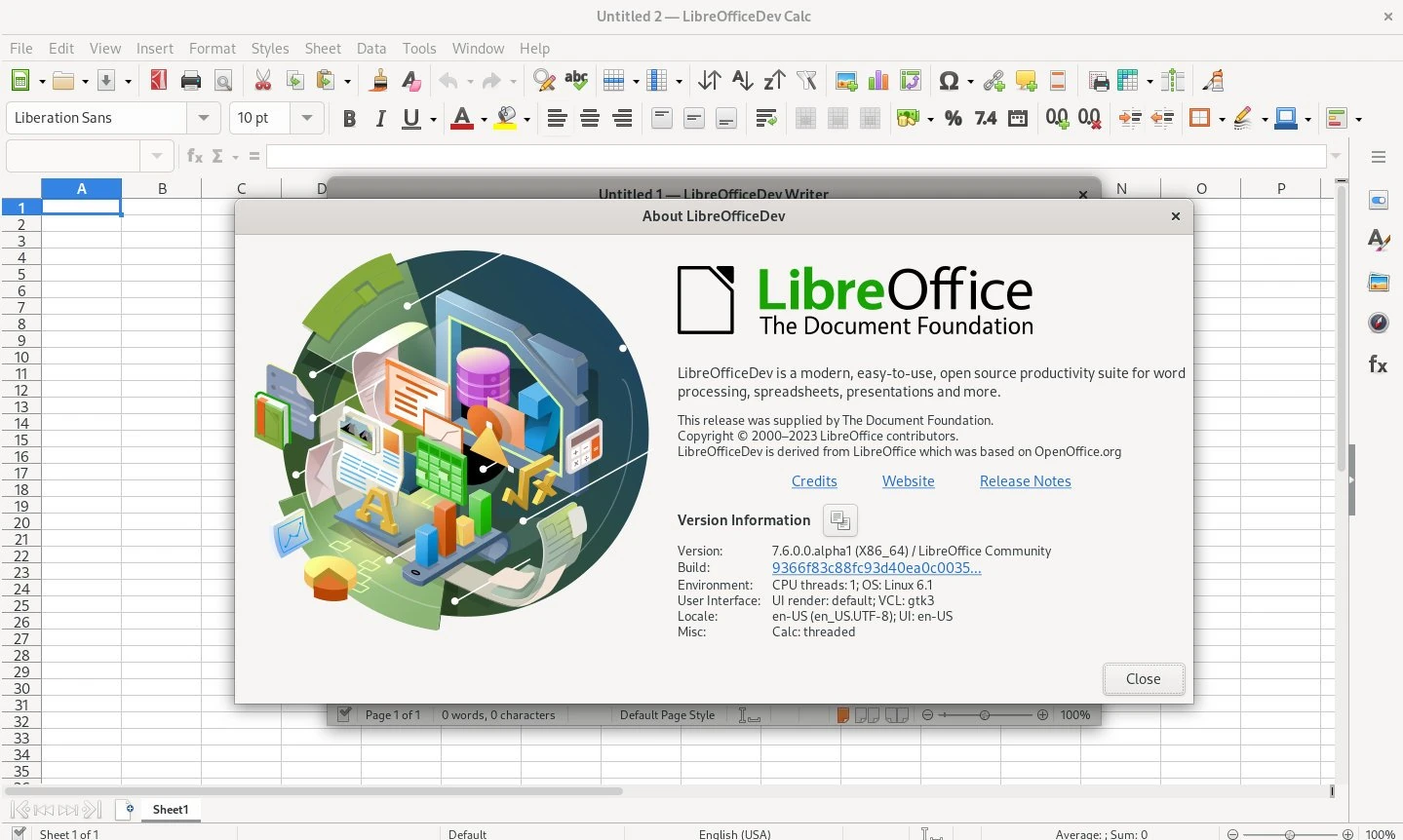Open the Release Notes link
The width and height of the screenshot is (1403, 840).
[x=1025, y=481]
